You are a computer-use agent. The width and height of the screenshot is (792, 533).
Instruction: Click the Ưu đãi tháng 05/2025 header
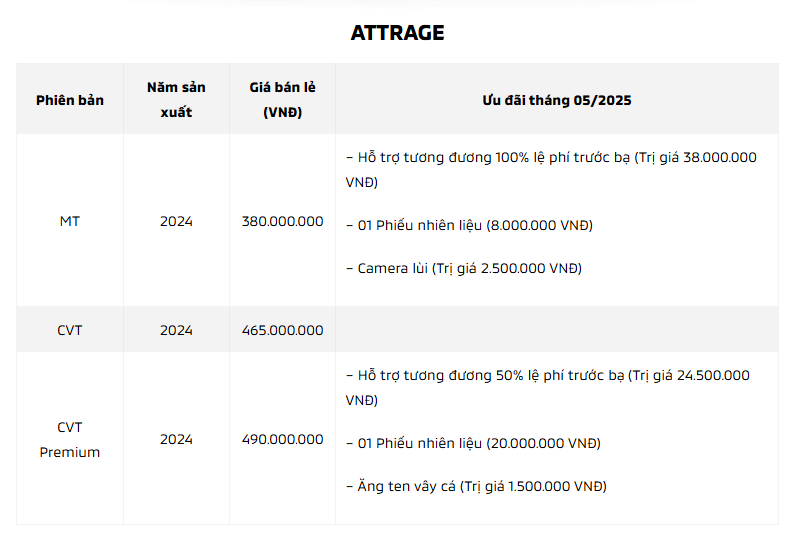pyautogui.click(x=557, y=100)
